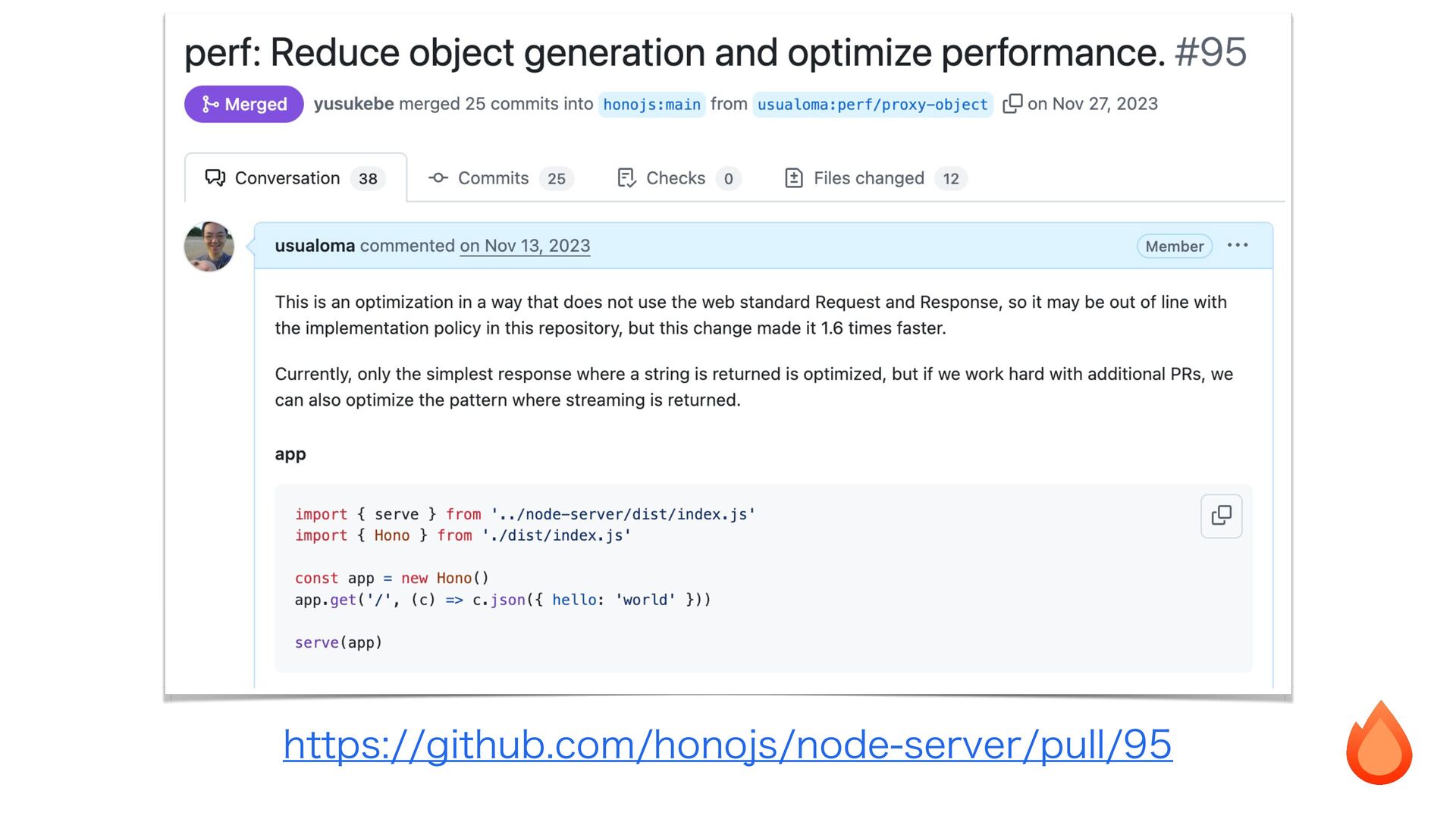1456x819 pixels.
Task: Click the Conversation tab speech bubble icon
Action: (x=215, y=178)
